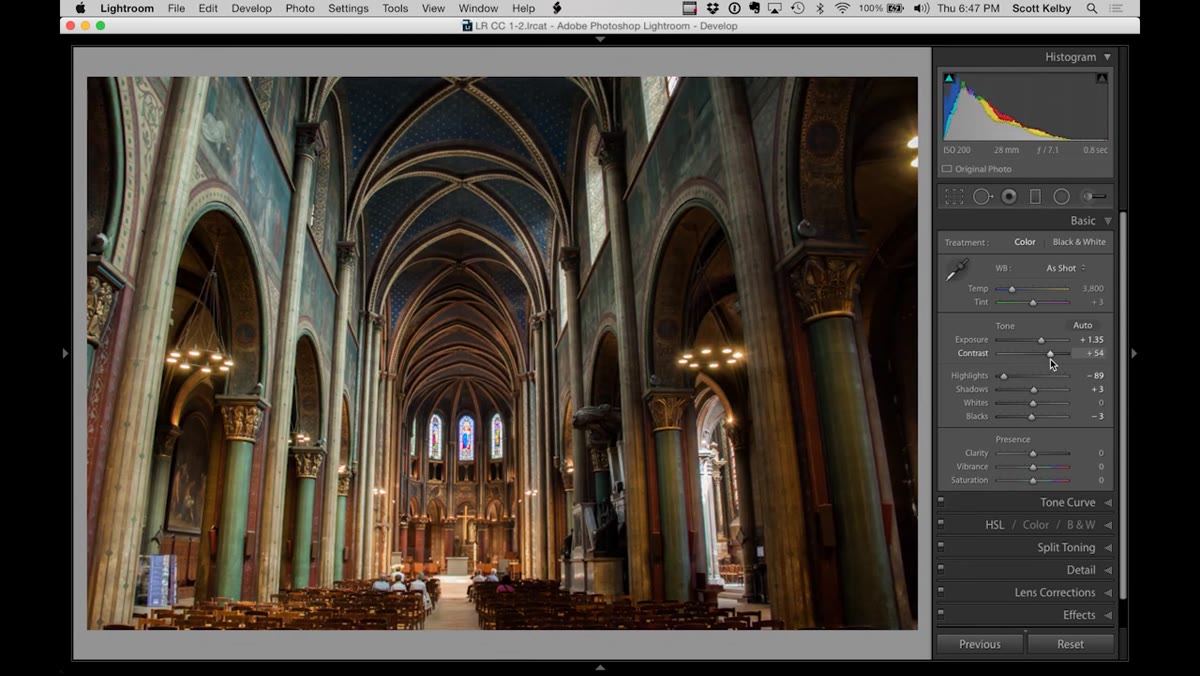The height and width of the screenshot is (676, 1200).
Task: Enable the Original Photo checkbox
Action: click(947, 169)
